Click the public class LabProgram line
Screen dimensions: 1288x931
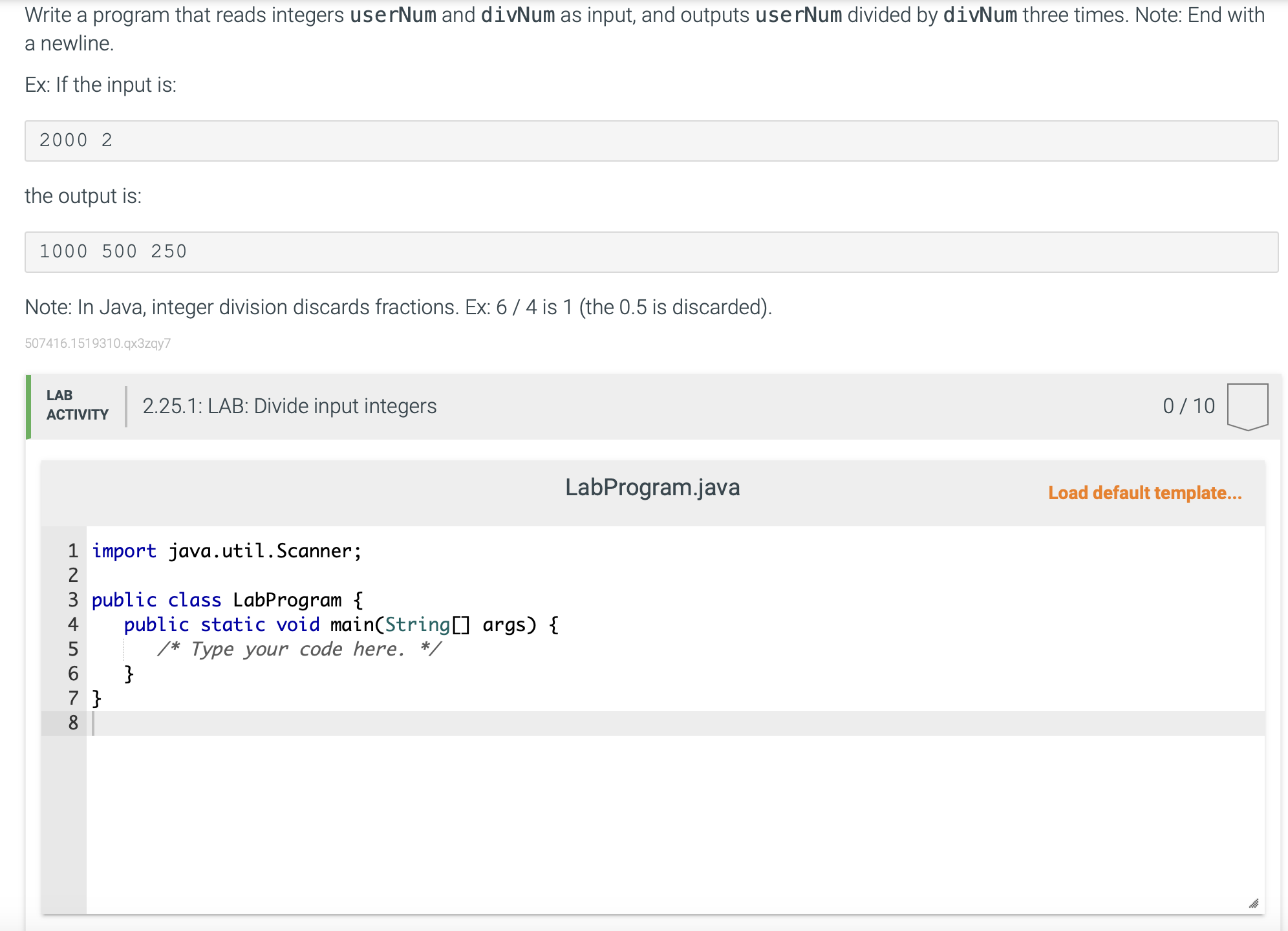tap(226, 600)
